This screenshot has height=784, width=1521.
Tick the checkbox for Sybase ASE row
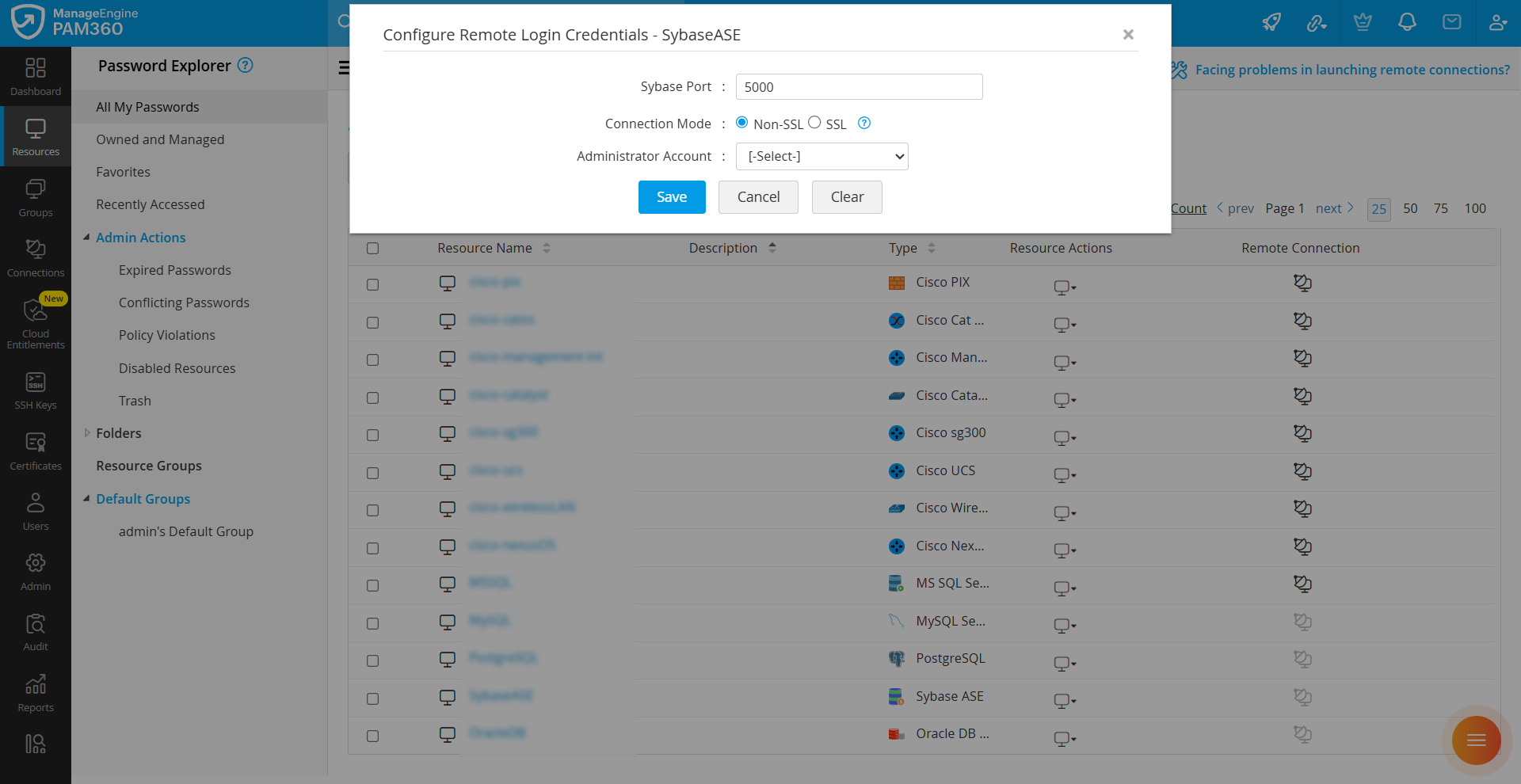pyautogui.click(x=373, y=698)
